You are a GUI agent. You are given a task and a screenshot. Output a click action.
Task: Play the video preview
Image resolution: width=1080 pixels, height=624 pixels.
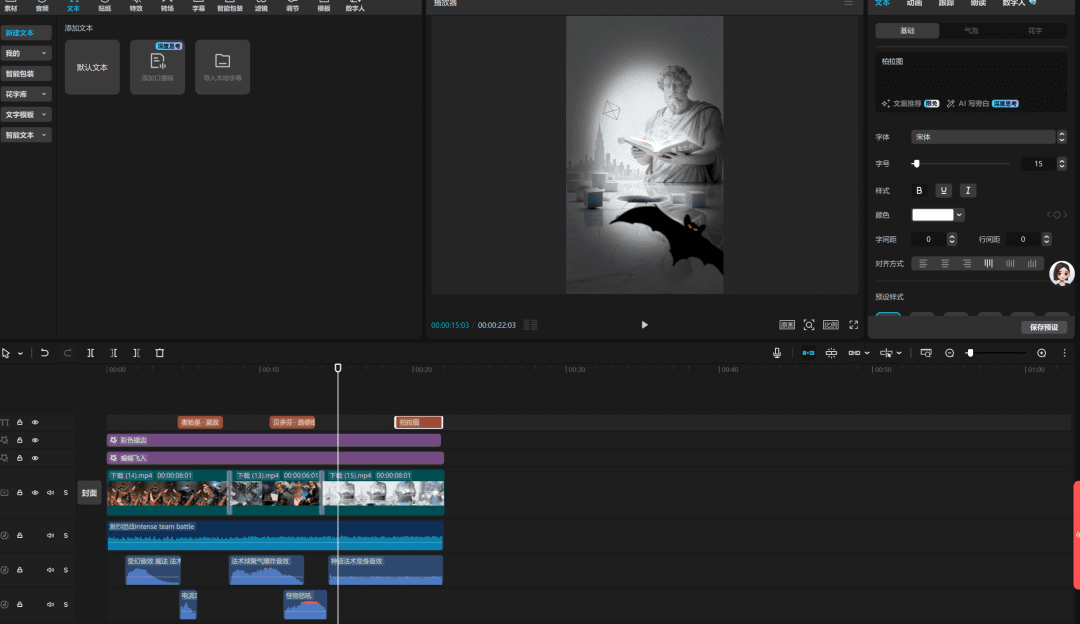644,325
